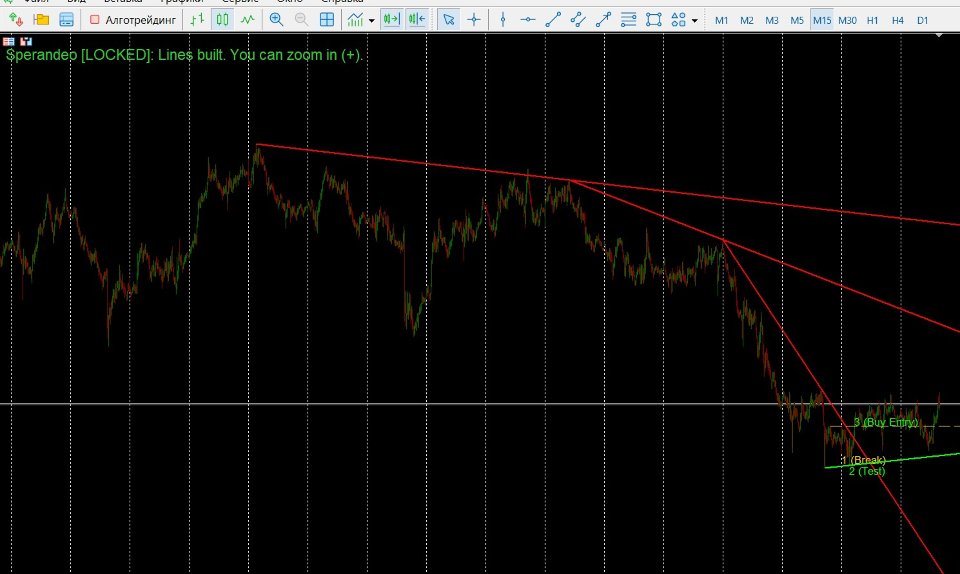Switch timeframe to M1

coord(722,20)
